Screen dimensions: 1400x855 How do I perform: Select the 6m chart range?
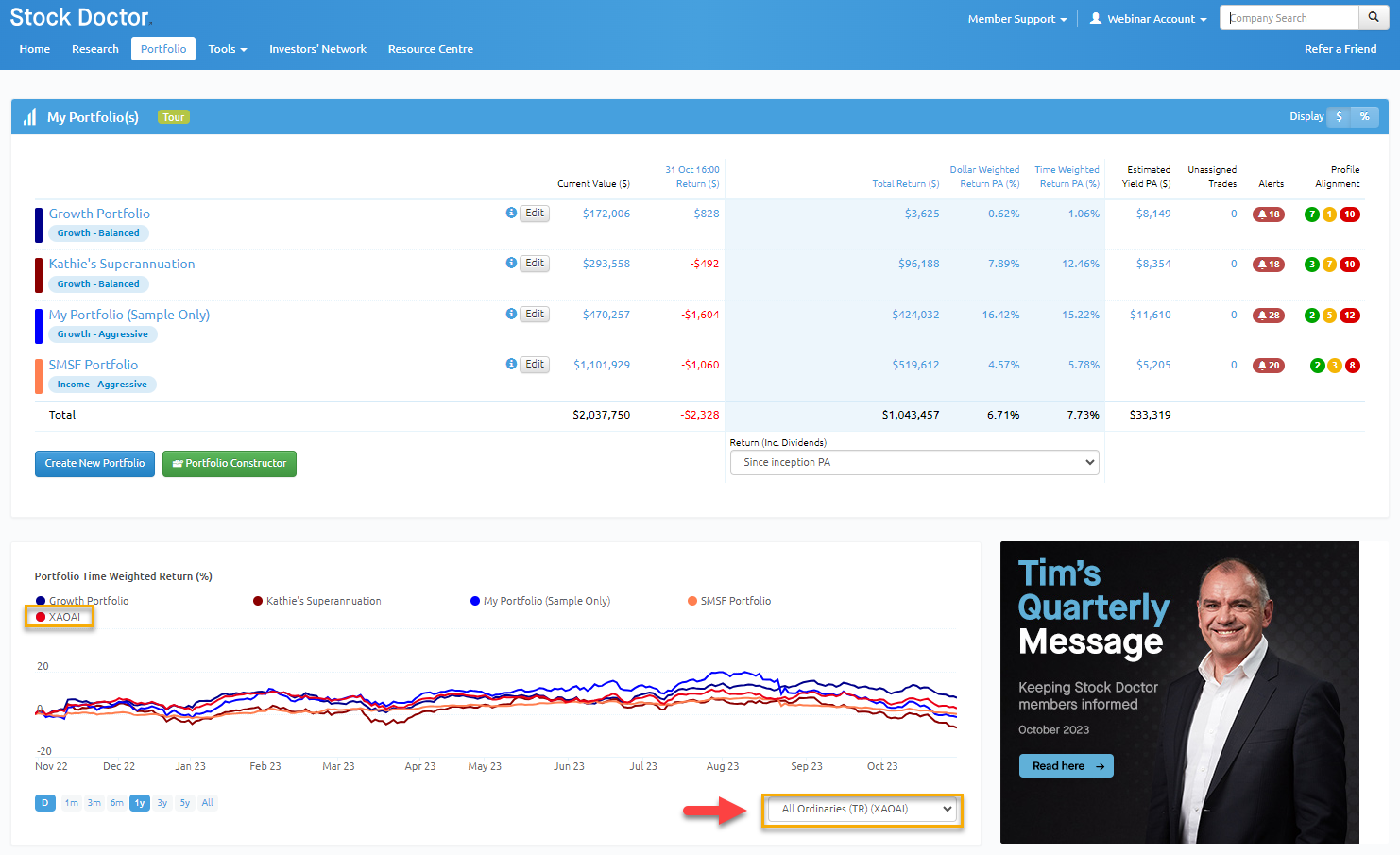(x=117, y=803)
